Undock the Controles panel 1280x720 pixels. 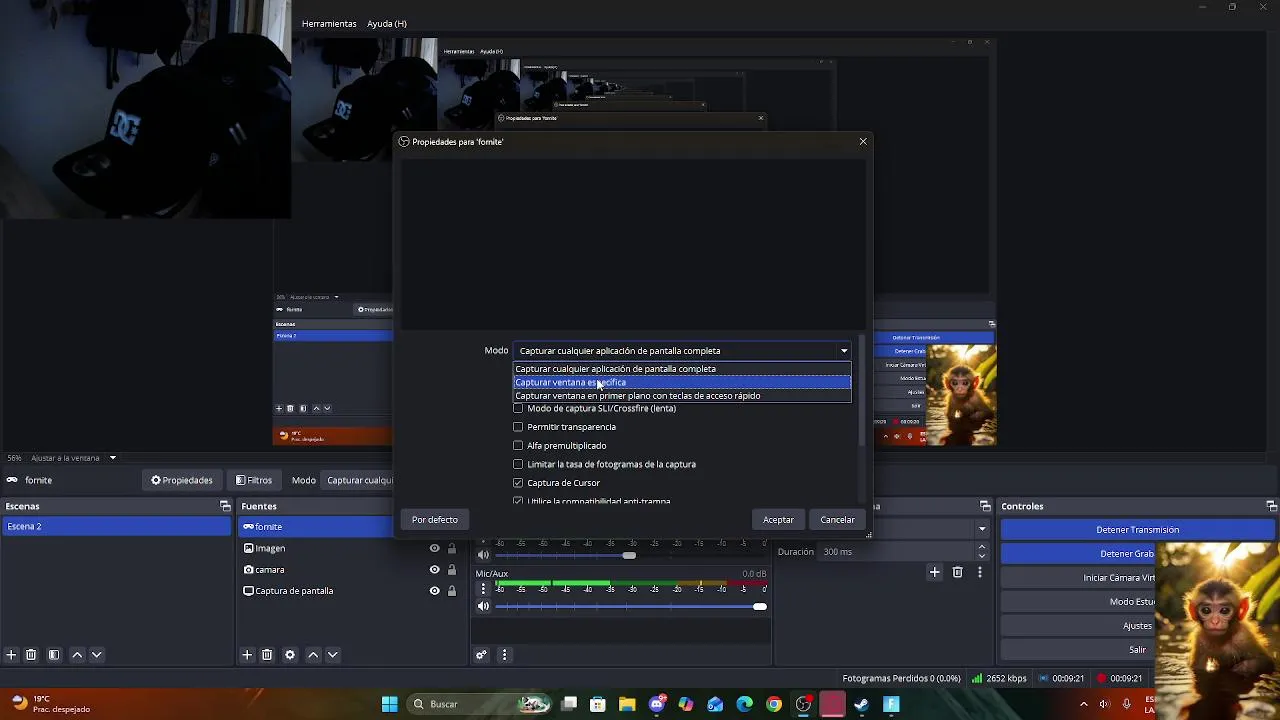1271,506
